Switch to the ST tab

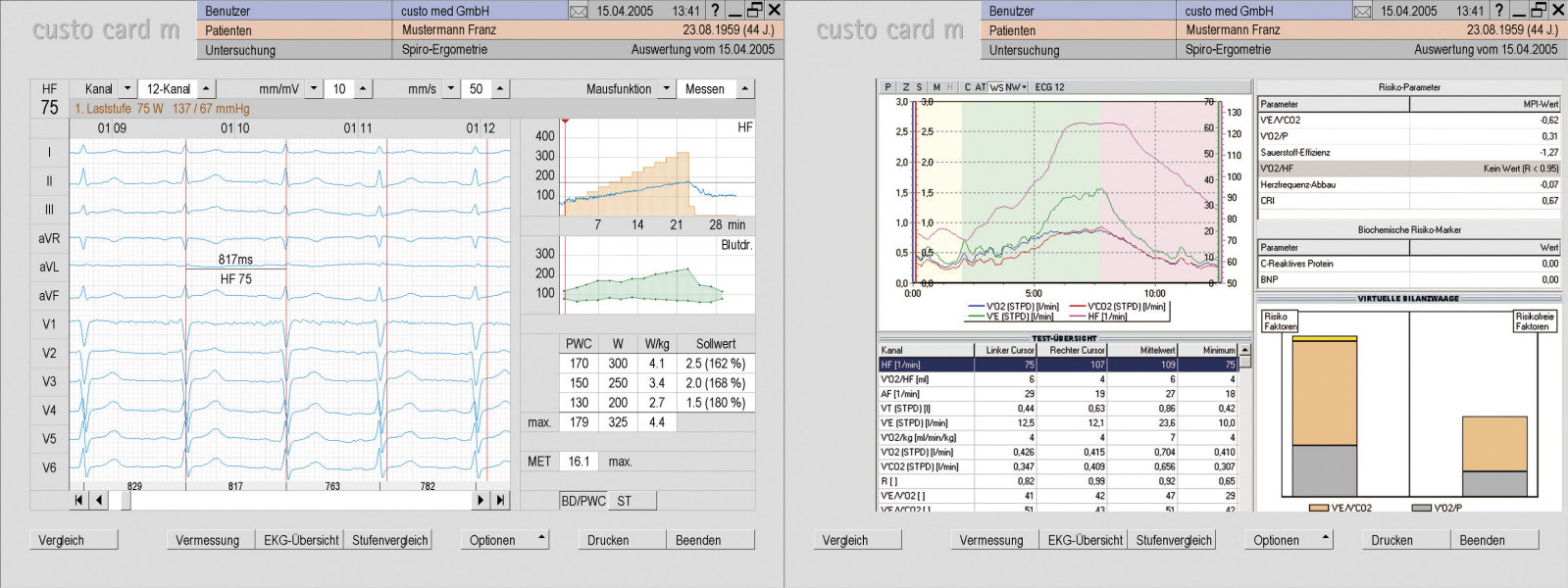(625, 501)
